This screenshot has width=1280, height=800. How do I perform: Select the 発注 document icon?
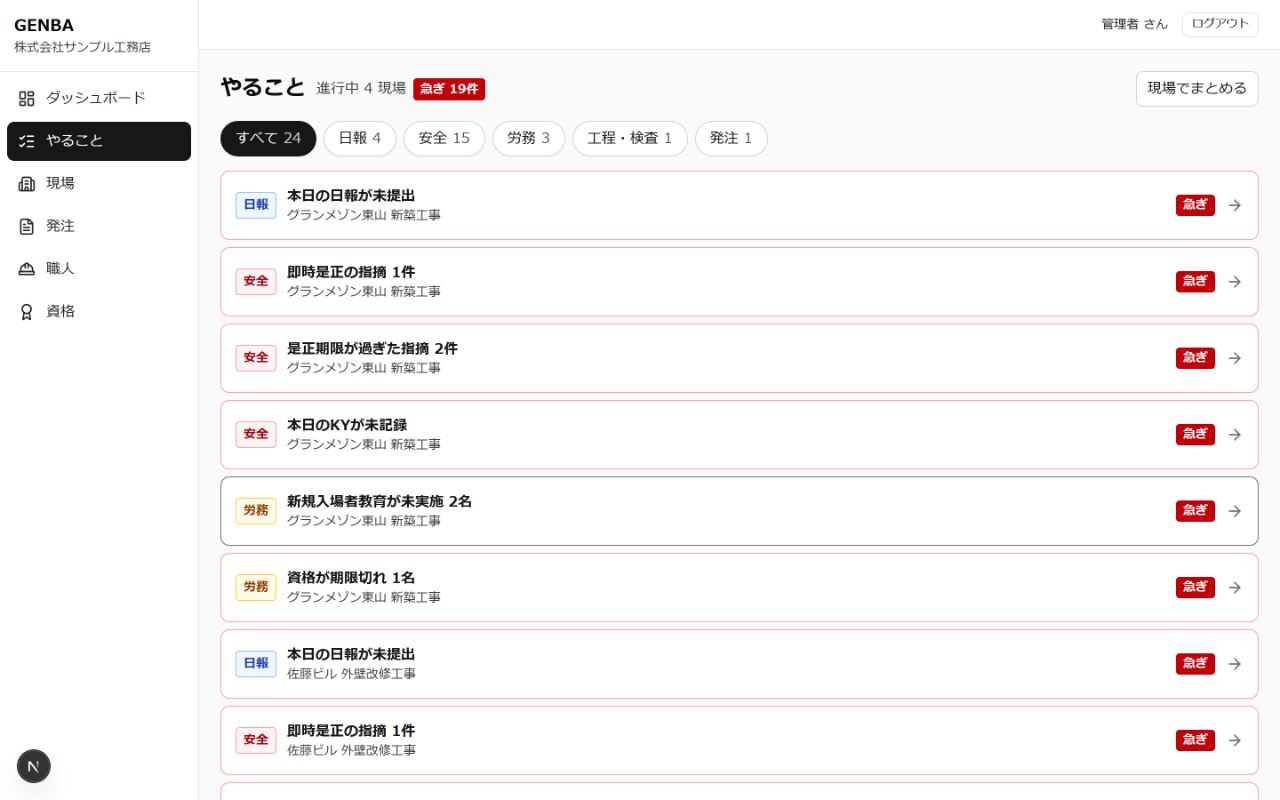(x=27, y=226)
